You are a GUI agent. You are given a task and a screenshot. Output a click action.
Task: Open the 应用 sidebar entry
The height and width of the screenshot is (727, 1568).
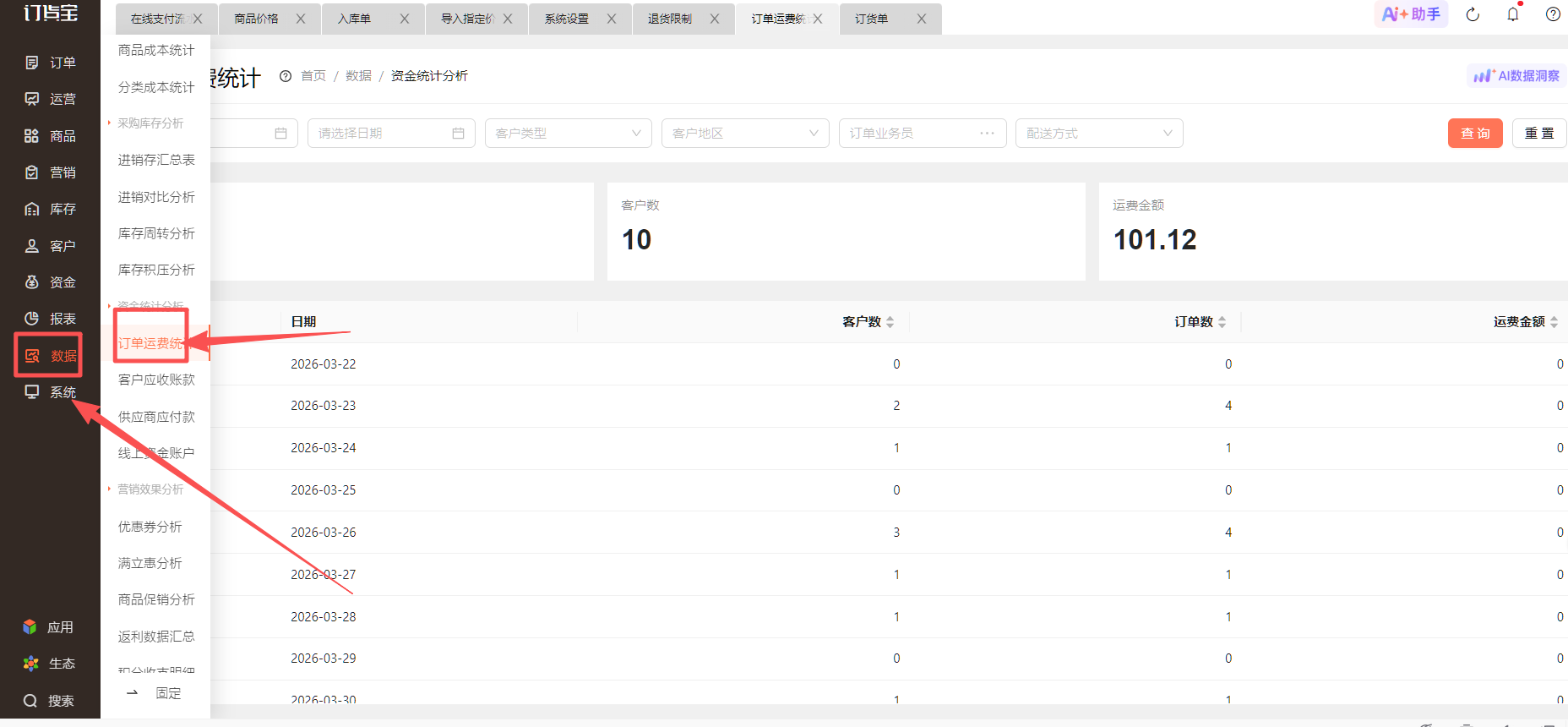tap(48, 627)
